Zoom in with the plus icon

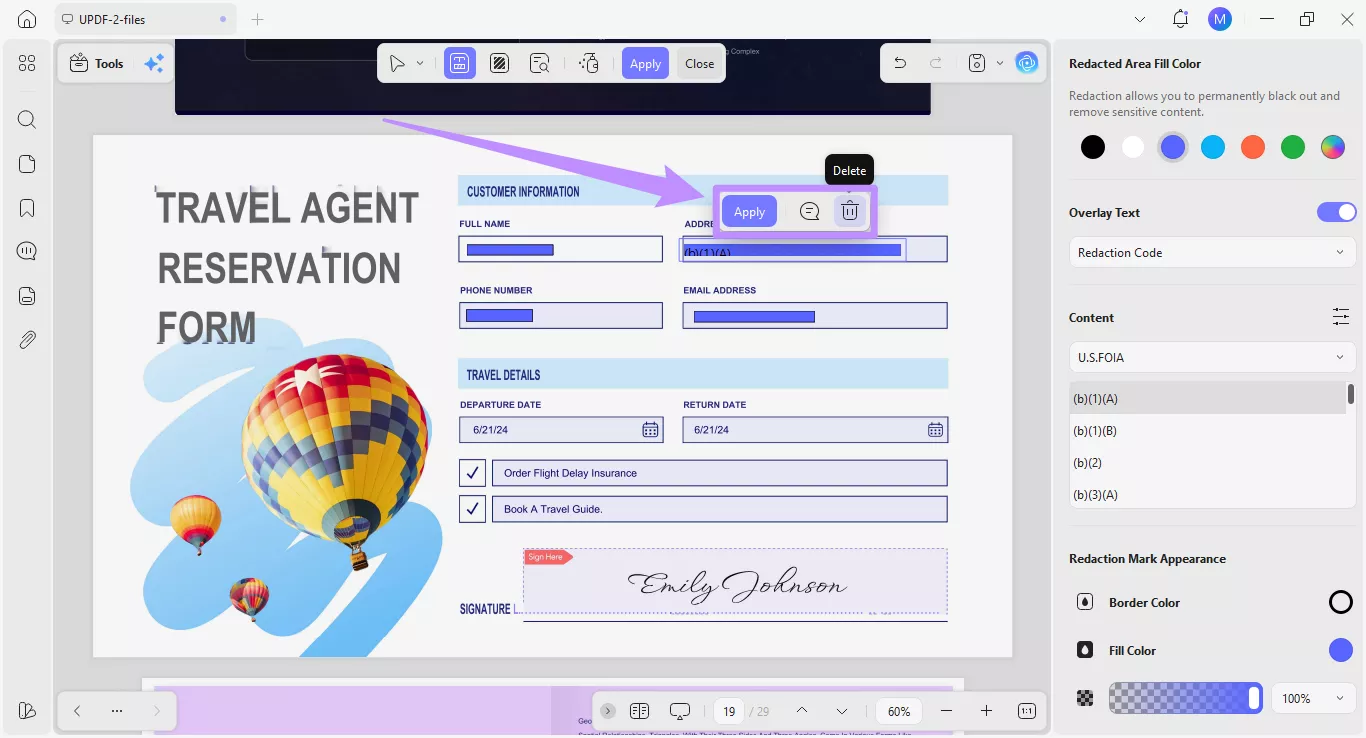pyautogui.click(x=986, y=711)
